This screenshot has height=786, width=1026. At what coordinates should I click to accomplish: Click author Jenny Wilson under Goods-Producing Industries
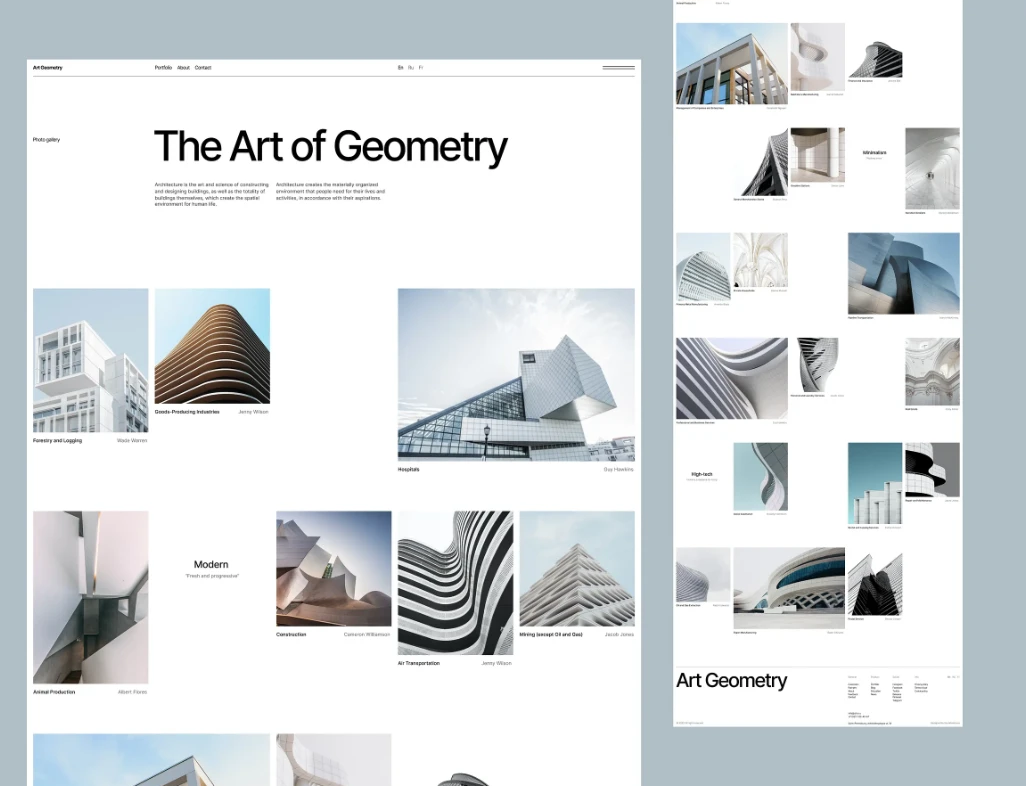(x=253, y=412)
